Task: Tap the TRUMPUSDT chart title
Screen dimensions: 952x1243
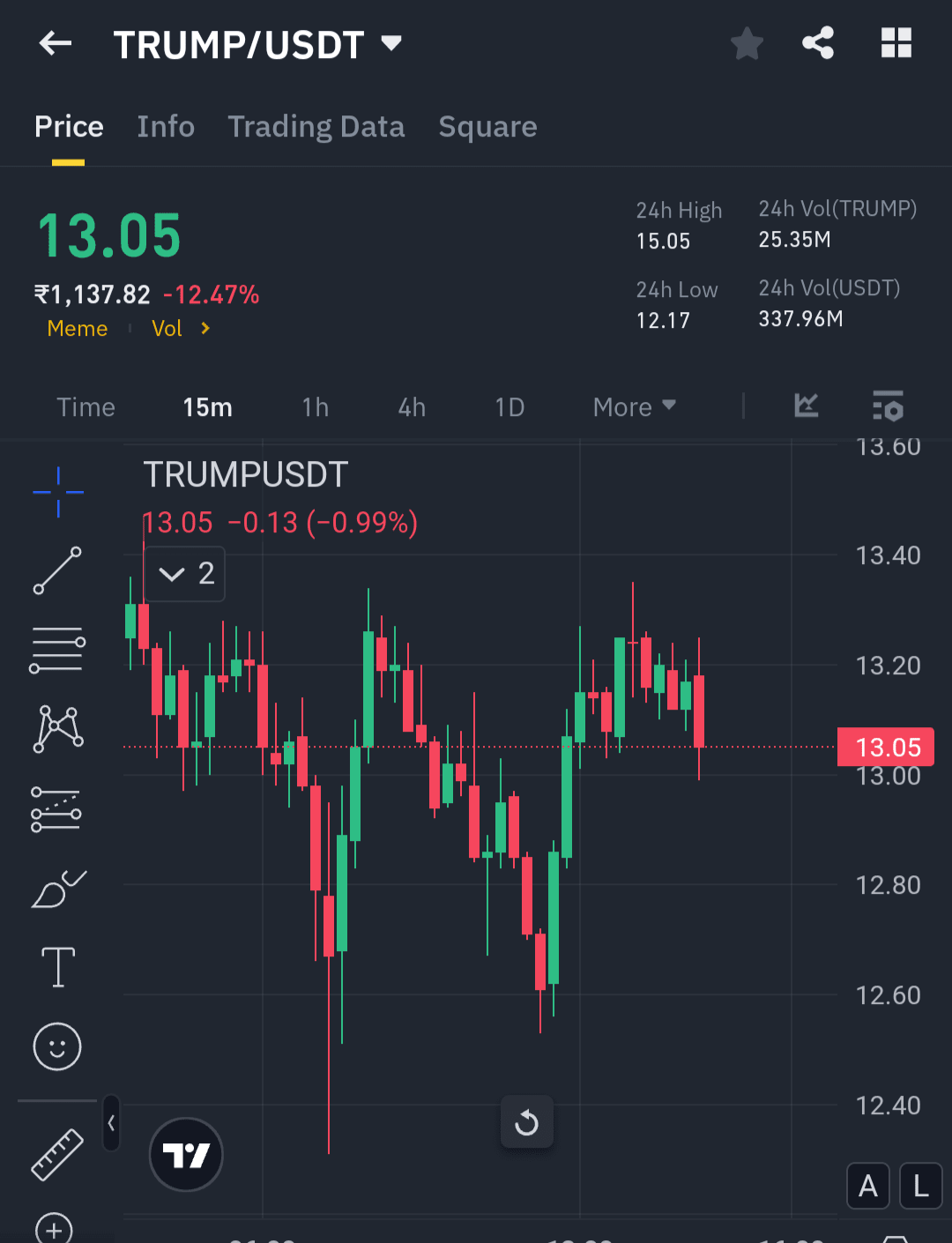Action: (x=246, y=475)
